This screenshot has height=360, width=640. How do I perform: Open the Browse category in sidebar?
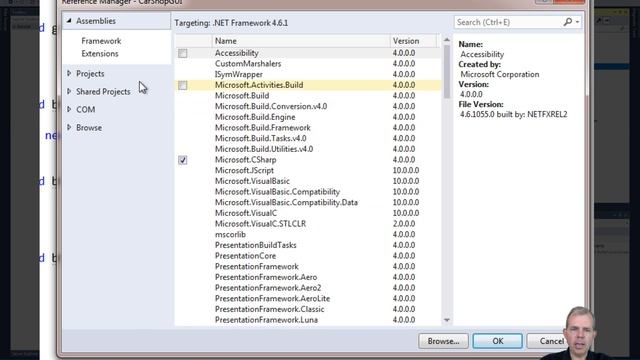[89, 127]
